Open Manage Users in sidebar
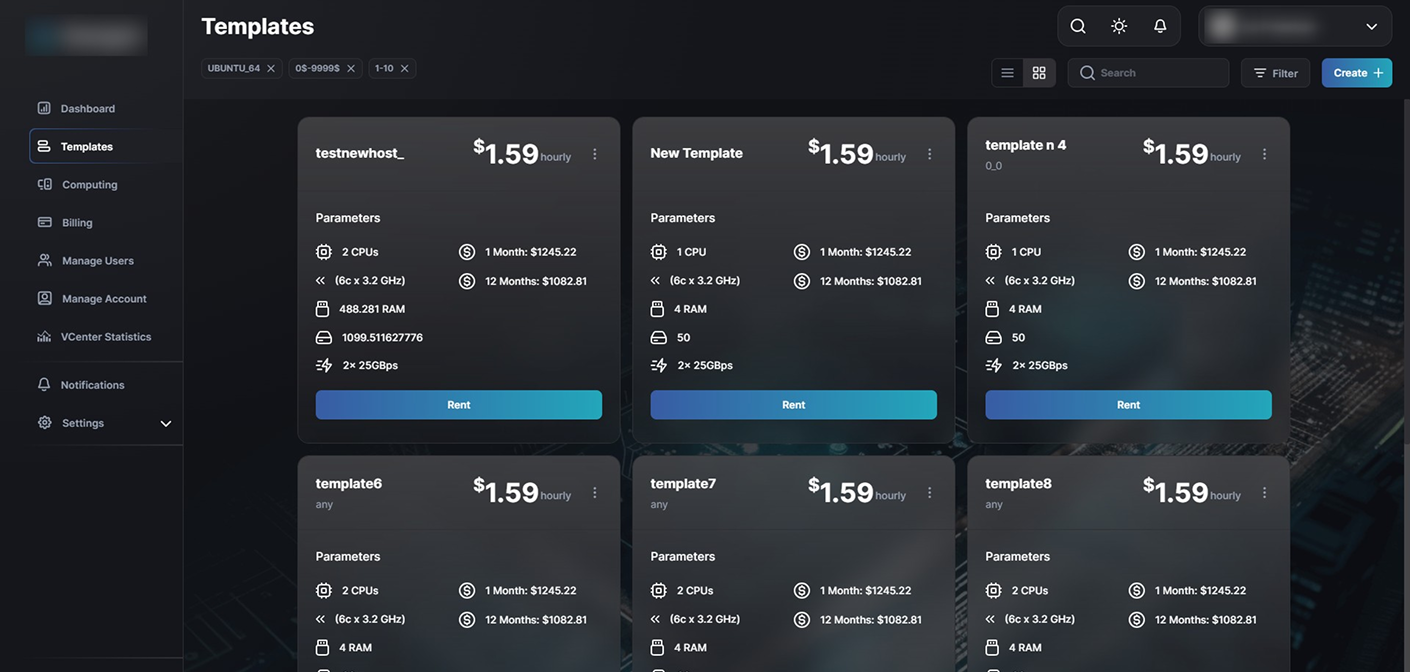 tap(98, 260)
